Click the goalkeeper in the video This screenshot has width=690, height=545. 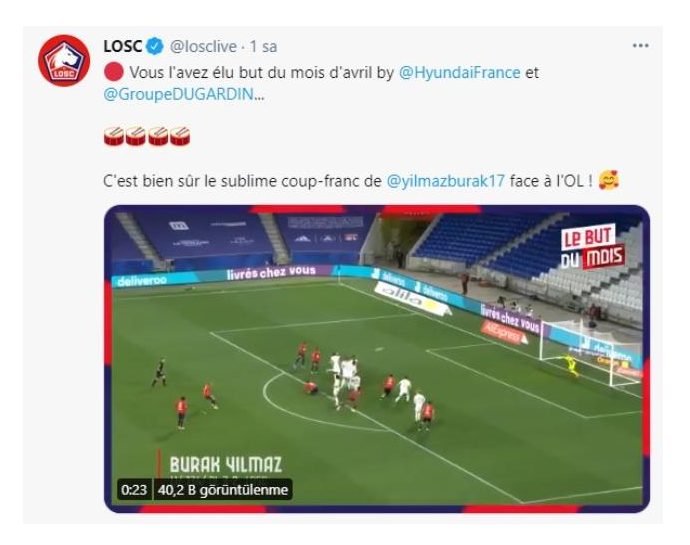point(571,365)
